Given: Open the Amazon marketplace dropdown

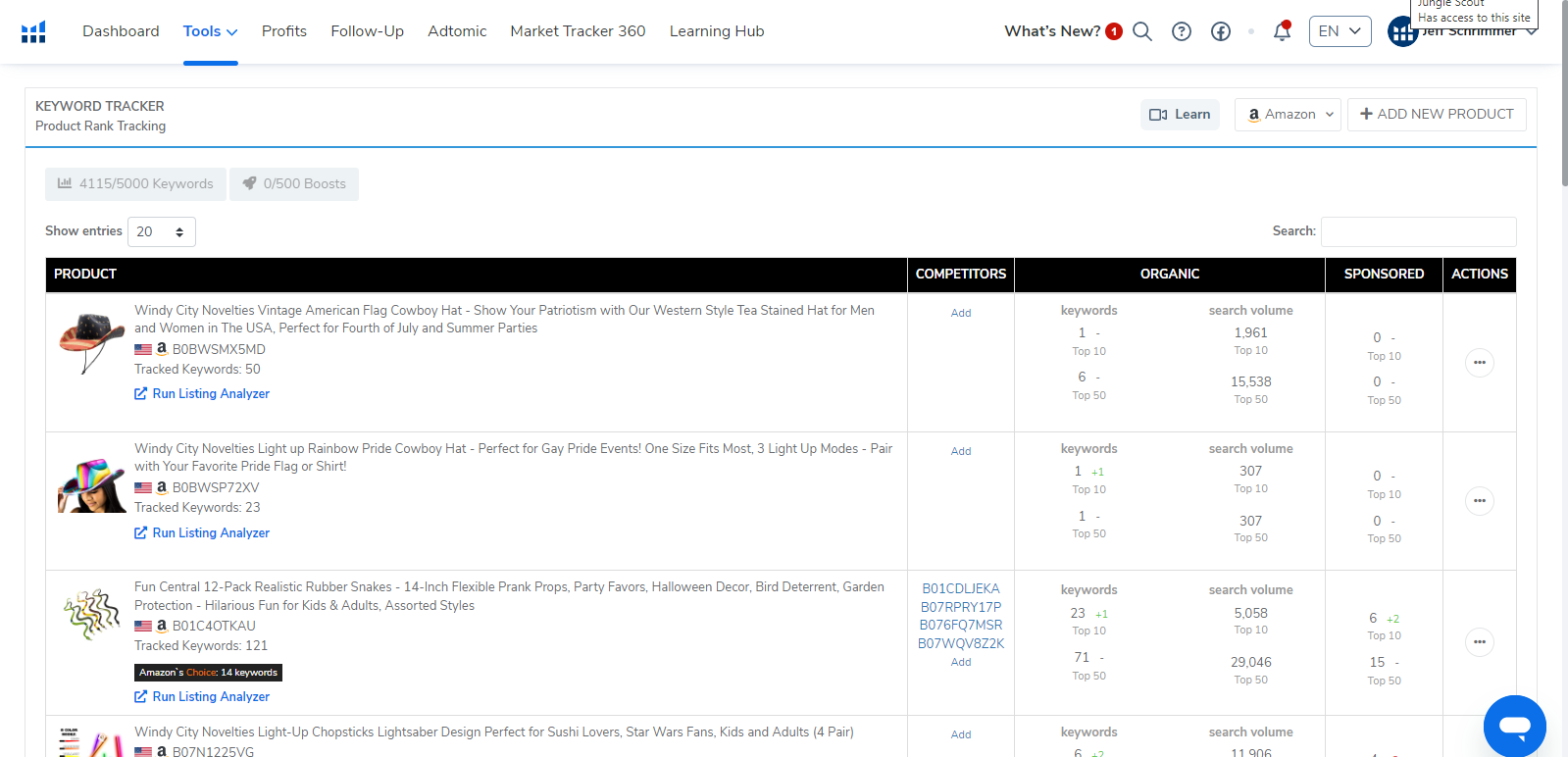Looking at the screenshot, I should pyautogui.click(x=1288, y=115).
